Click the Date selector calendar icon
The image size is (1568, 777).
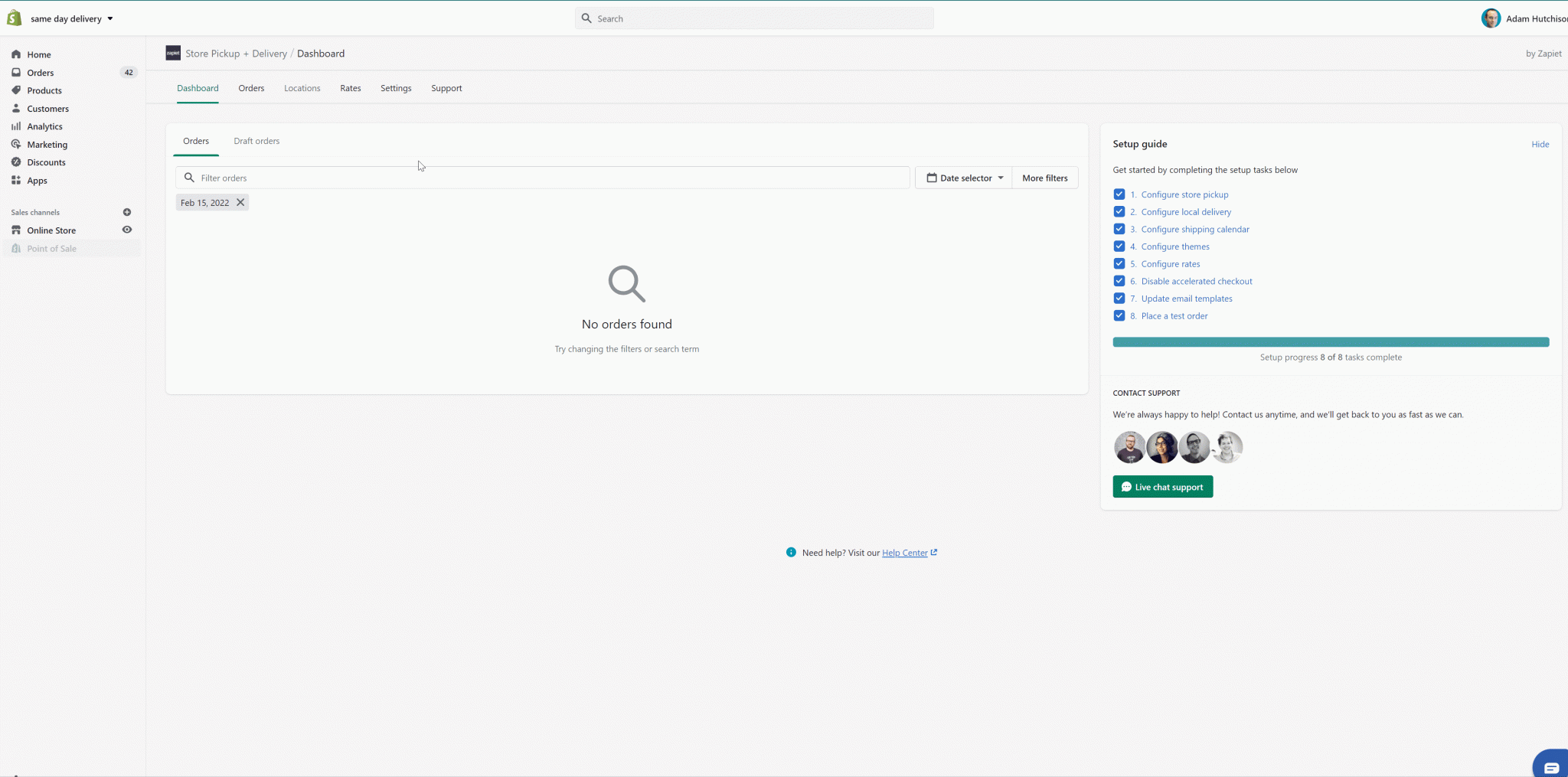(x=932, y=178)
